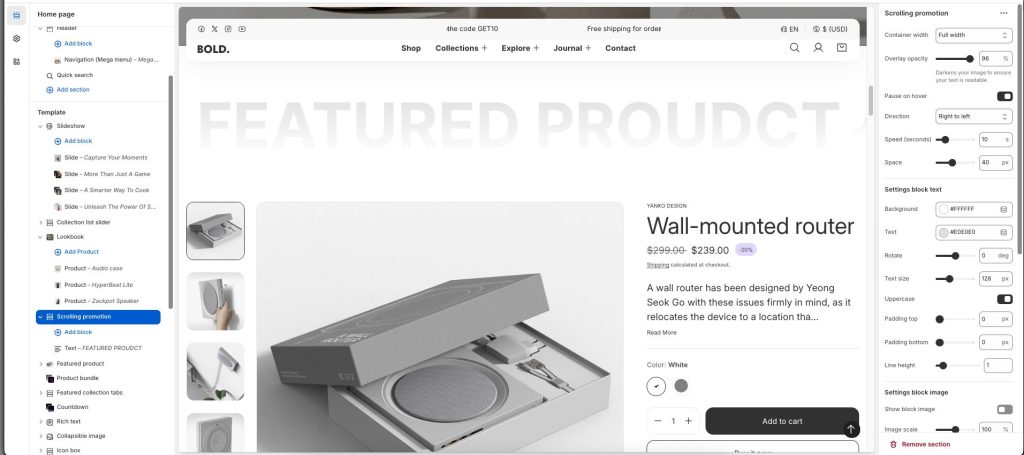Open the Container width dropdown

tap(973, 35)
